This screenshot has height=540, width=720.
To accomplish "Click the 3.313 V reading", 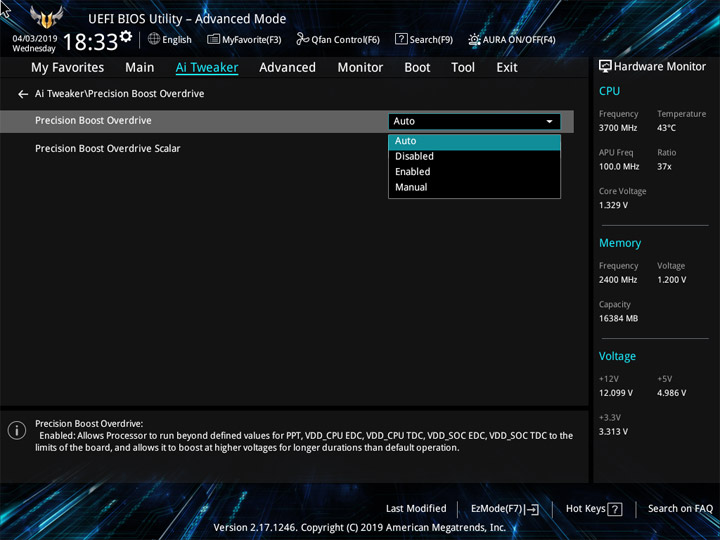I will (613, 432).
